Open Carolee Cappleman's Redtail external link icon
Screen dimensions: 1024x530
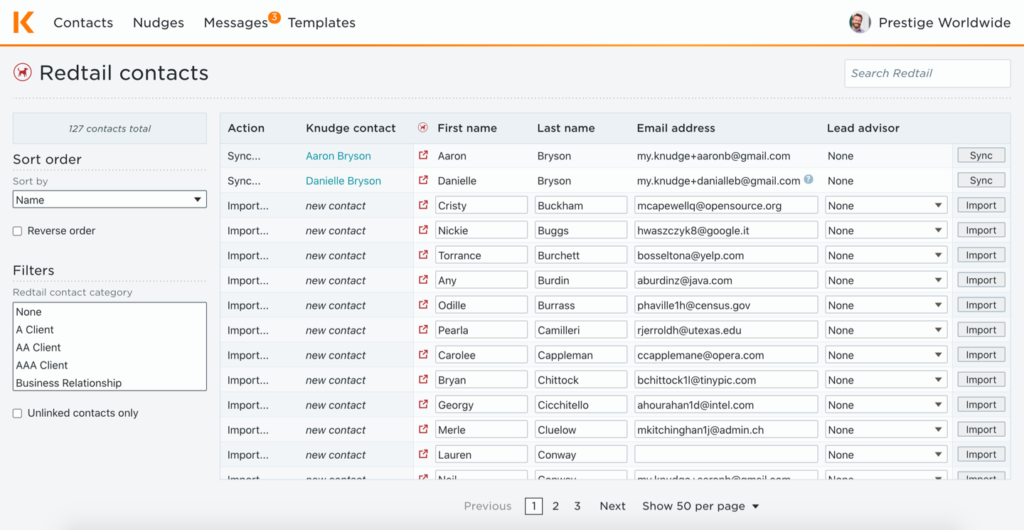(x=423, y=355)
